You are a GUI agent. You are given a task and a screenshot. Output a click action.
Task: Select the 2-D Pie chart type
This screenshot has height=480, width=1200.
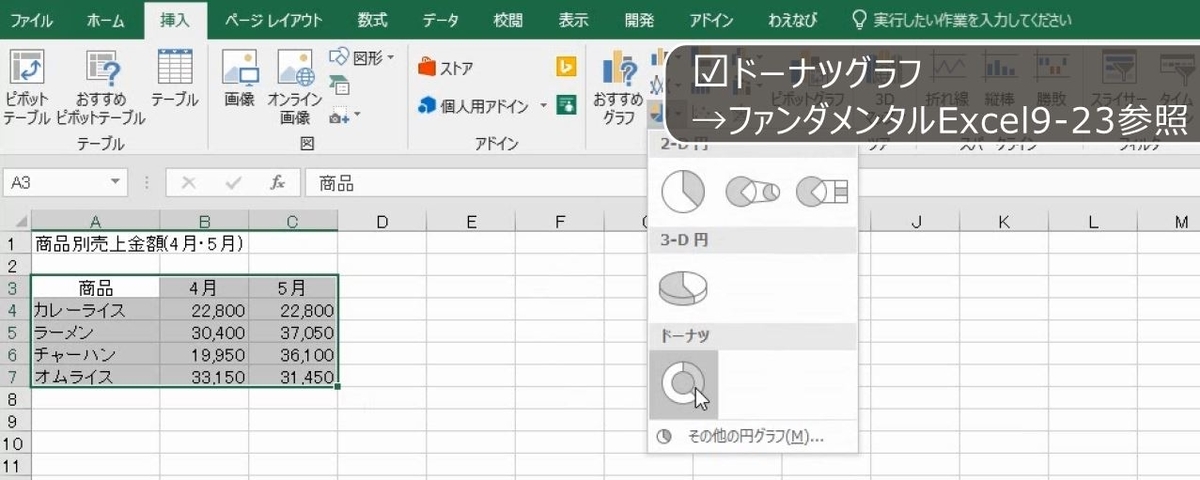[x=683, y=190]
